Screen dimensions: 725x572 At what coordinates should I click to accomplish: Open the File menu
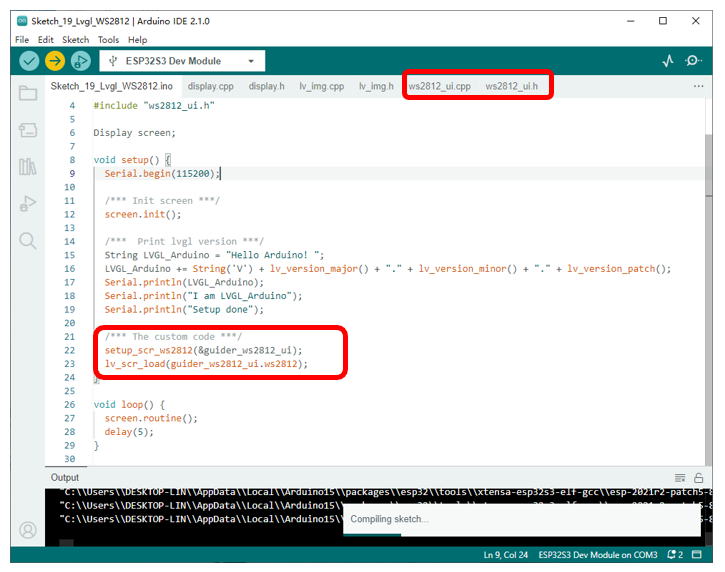(x=22, y=40)
